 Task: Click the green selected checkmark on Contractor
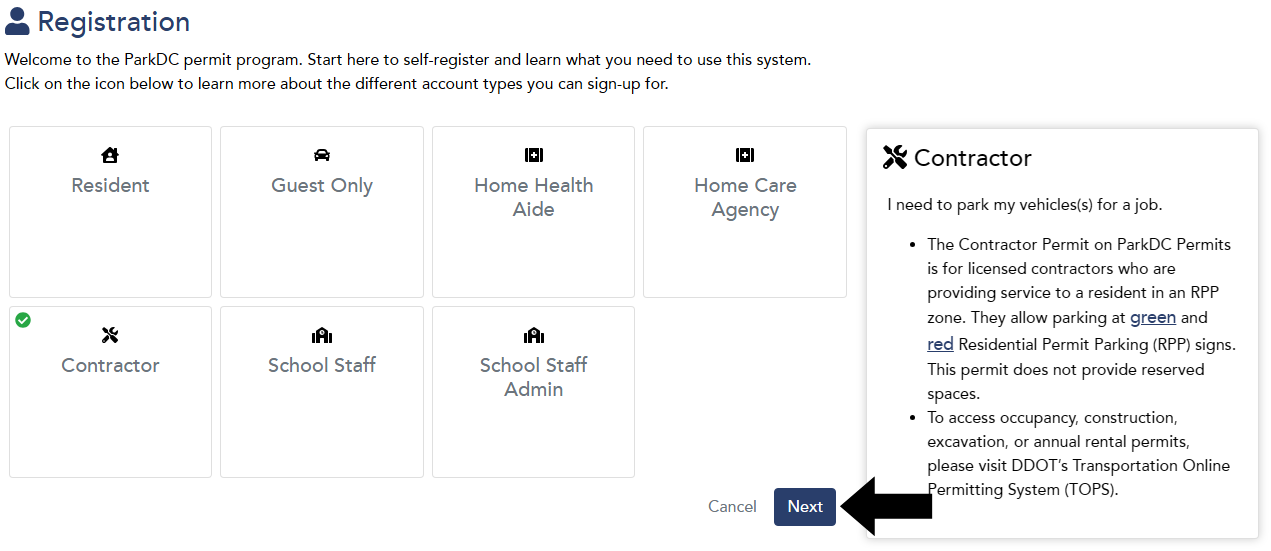(23, 320)
